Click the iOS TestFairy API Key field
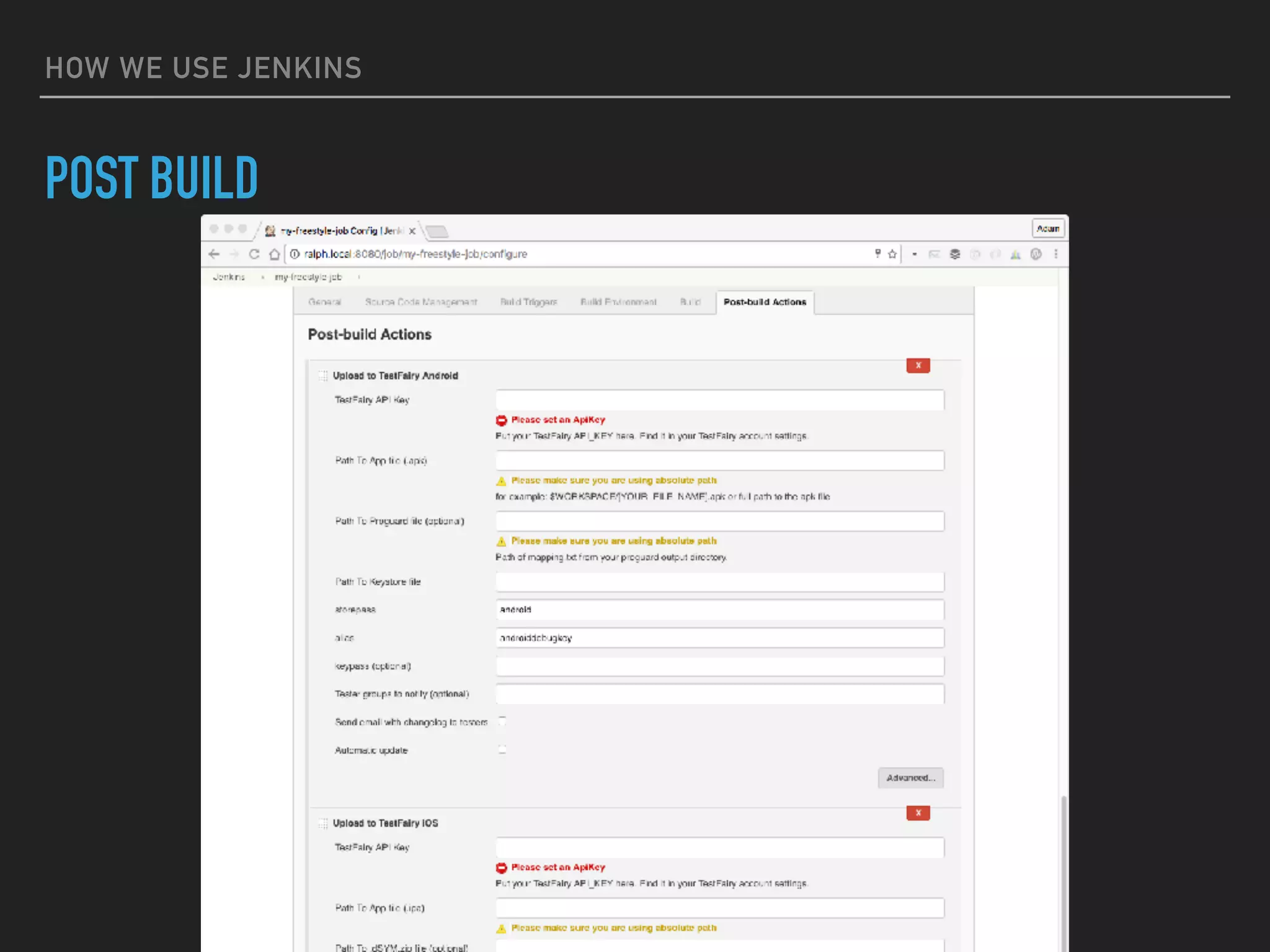The image size is (1270, 952). (720, 848)
